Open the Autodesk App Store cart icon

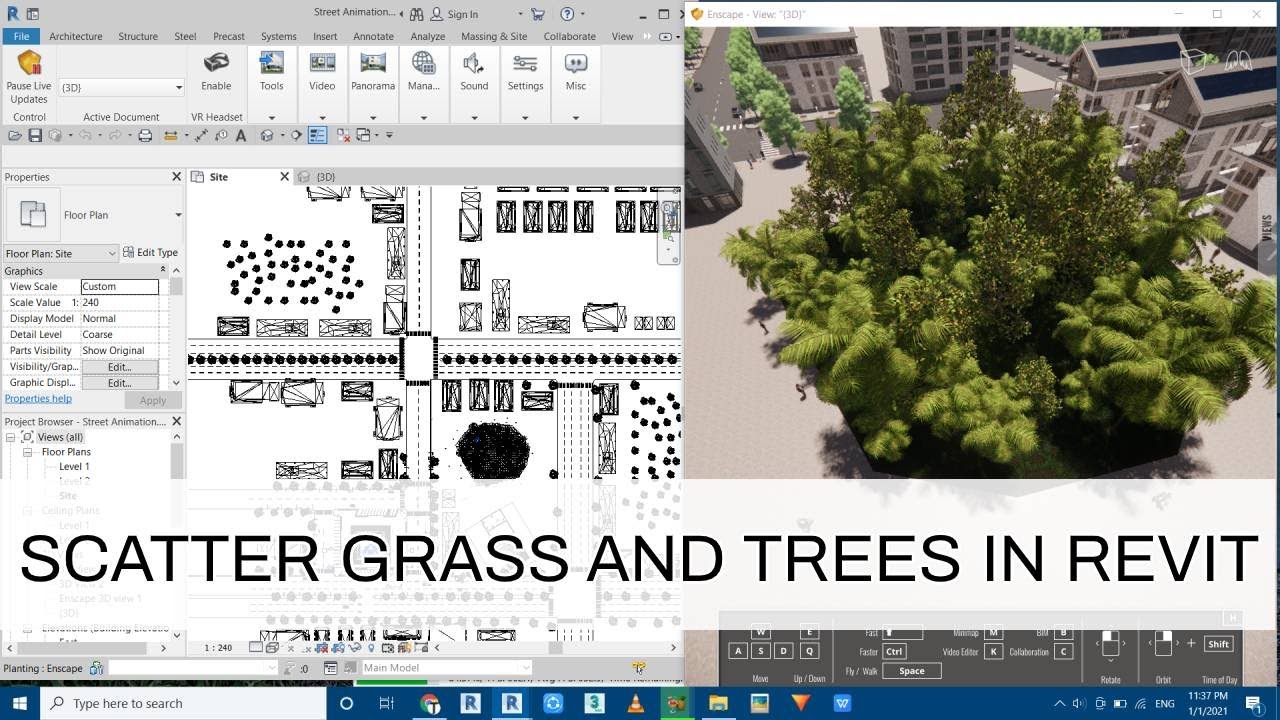538,14
